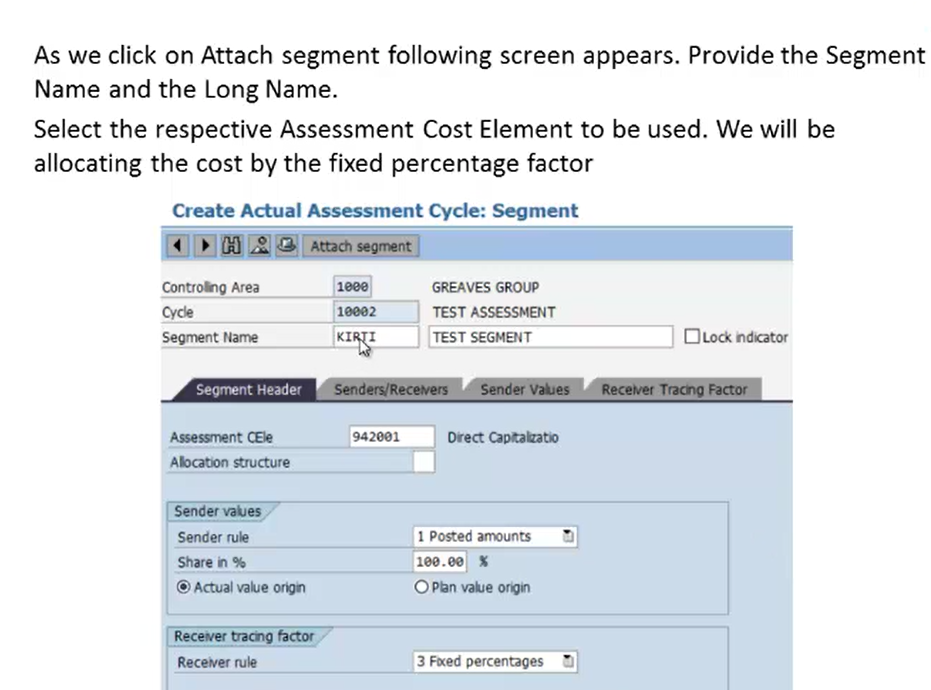Screen dimensions: 931x690
Task: Click the Share in % field
Action: coord(440,562)
